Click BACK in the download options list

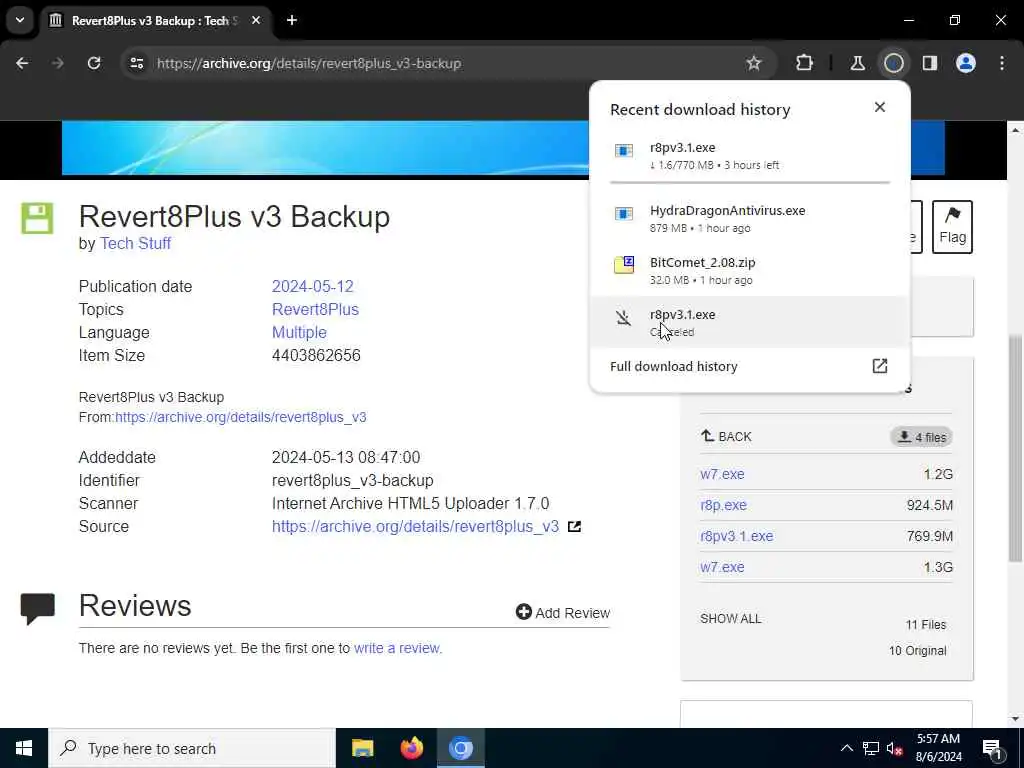(726, 436)
